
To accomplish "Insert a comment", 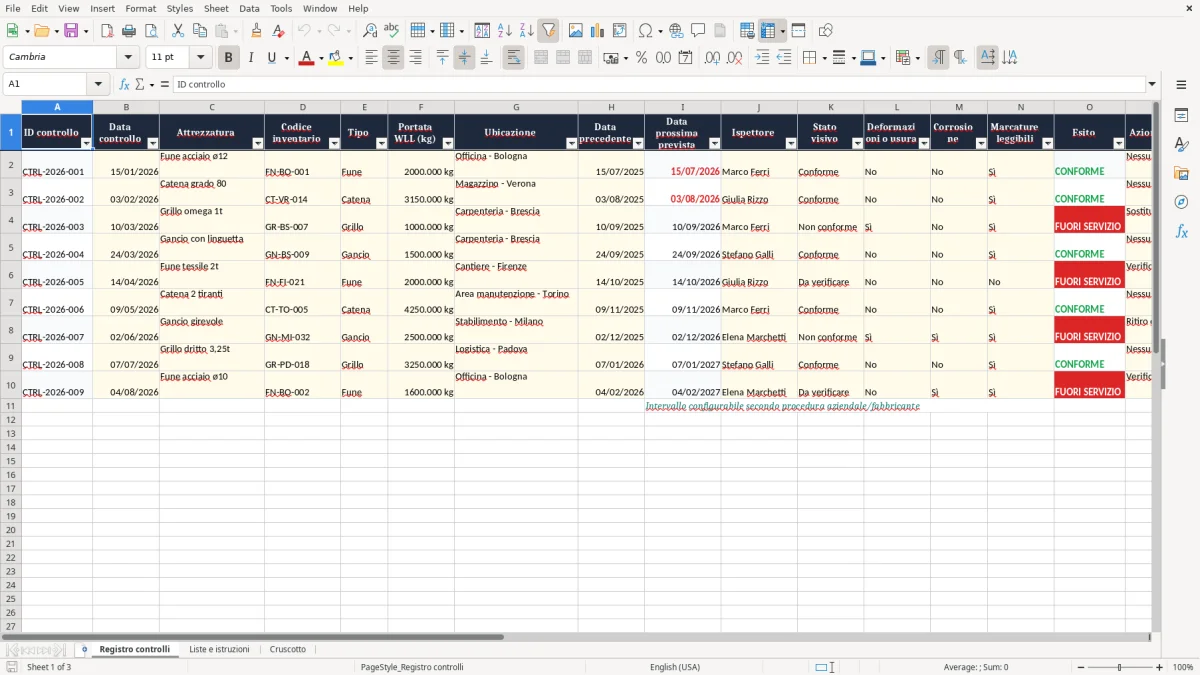I will 698,31.
